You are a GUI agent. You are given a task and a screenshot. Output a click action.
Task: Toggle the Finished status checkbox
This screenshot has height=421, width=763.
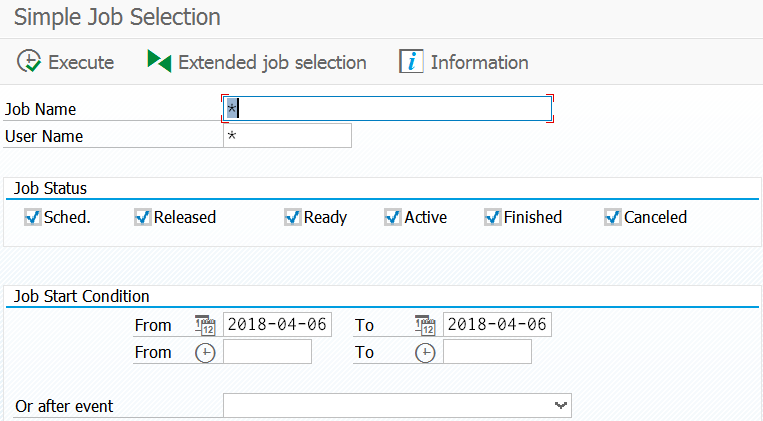[493, 217]
